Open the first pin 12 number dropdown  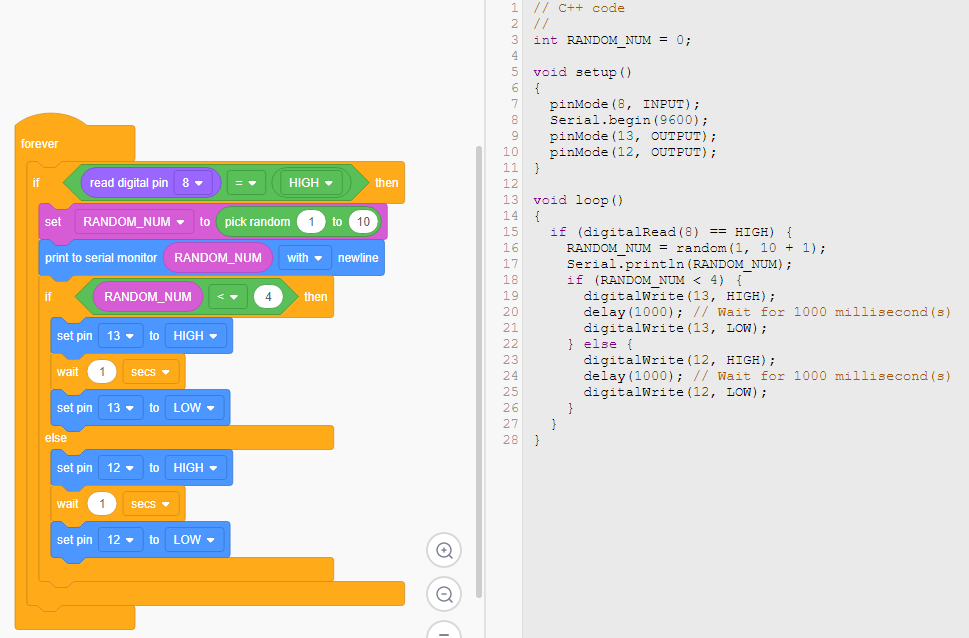pos(120,468)
